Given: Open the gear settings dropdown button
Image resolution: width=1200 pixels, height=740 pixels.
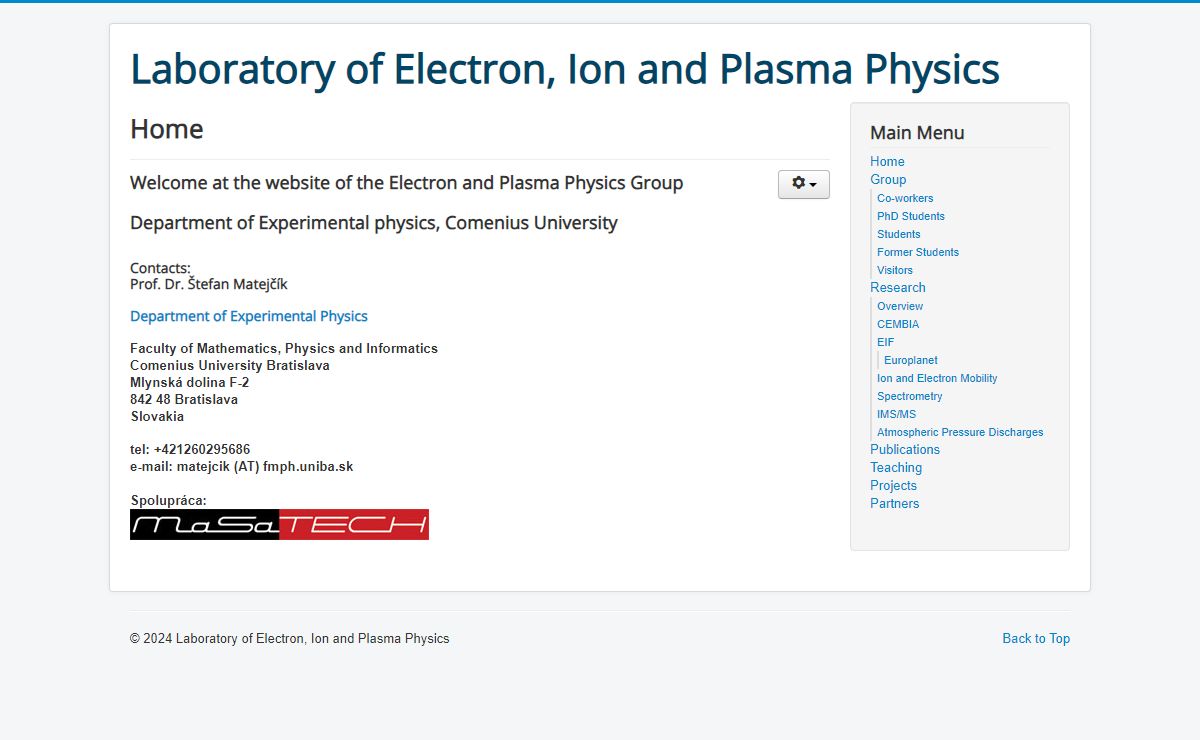Looking at the screenshot, I should point(804,184).
